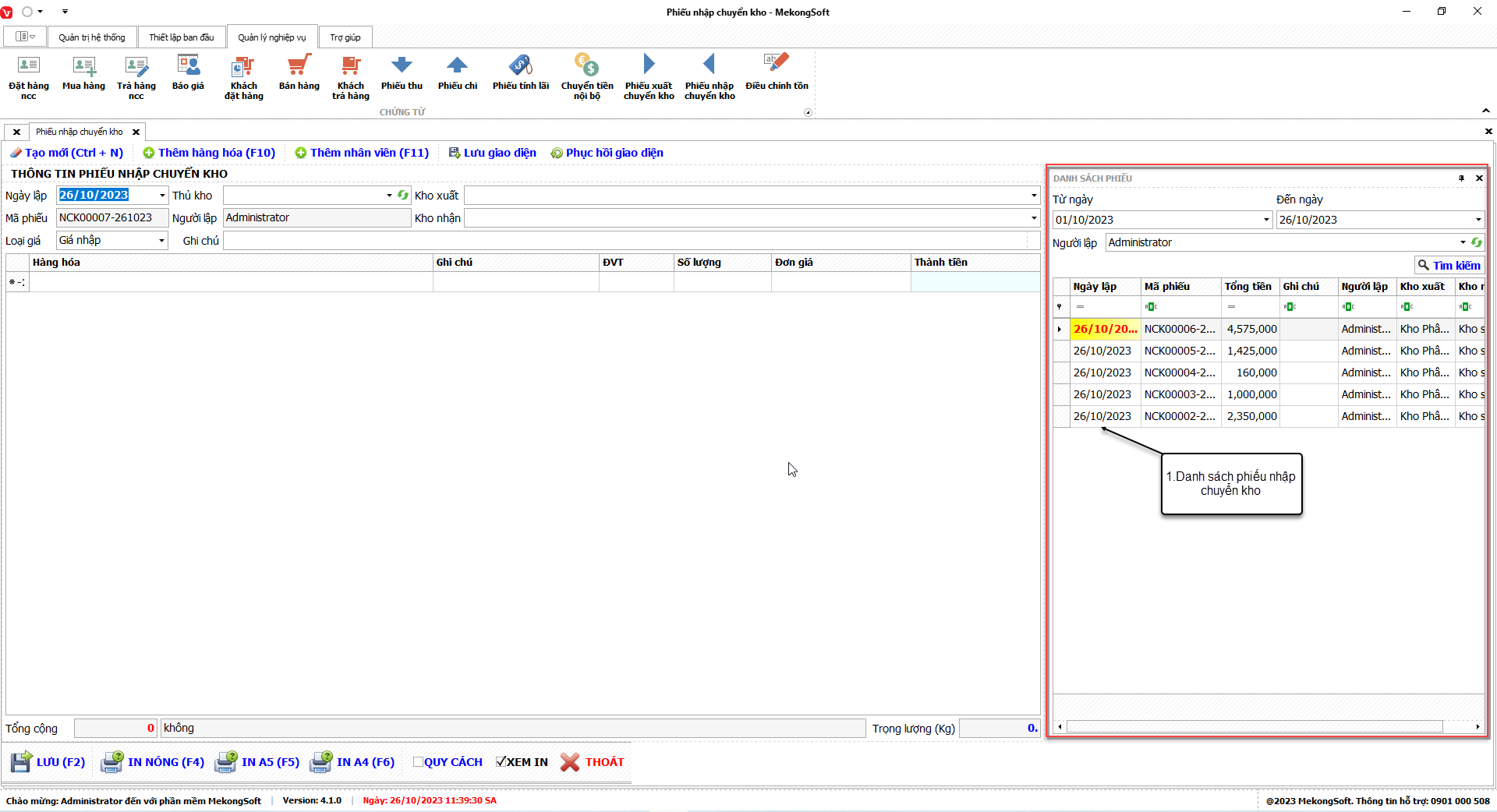Open the Từ ngày date picker
1497x812 pixels.
coord(1266,220)
